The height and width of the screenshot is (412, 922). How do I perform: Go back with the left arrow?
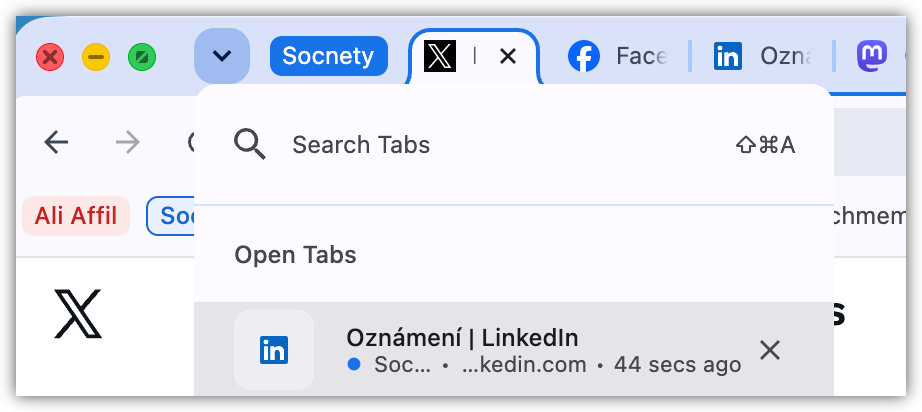point(56,142)
